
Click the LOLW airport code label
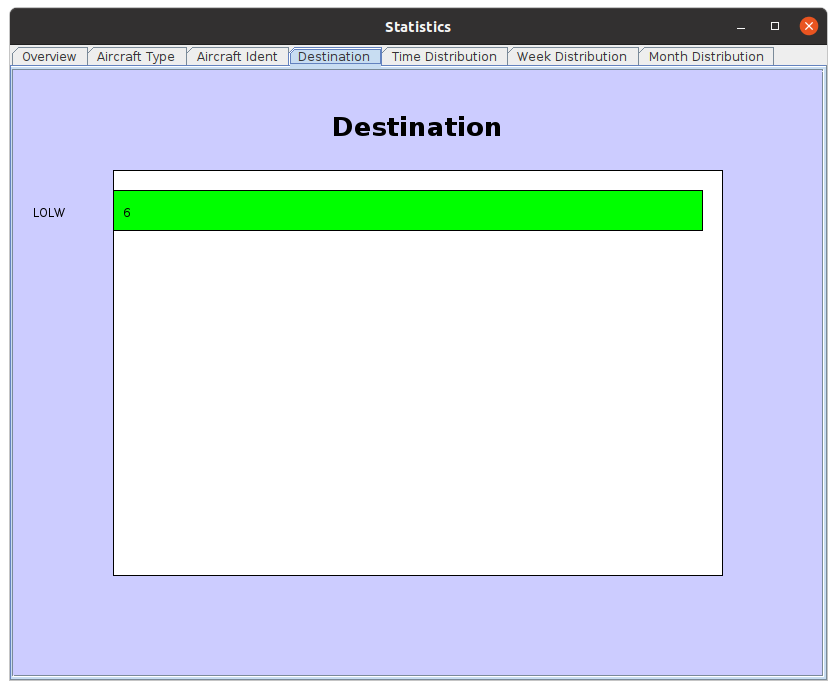point(49,213)
